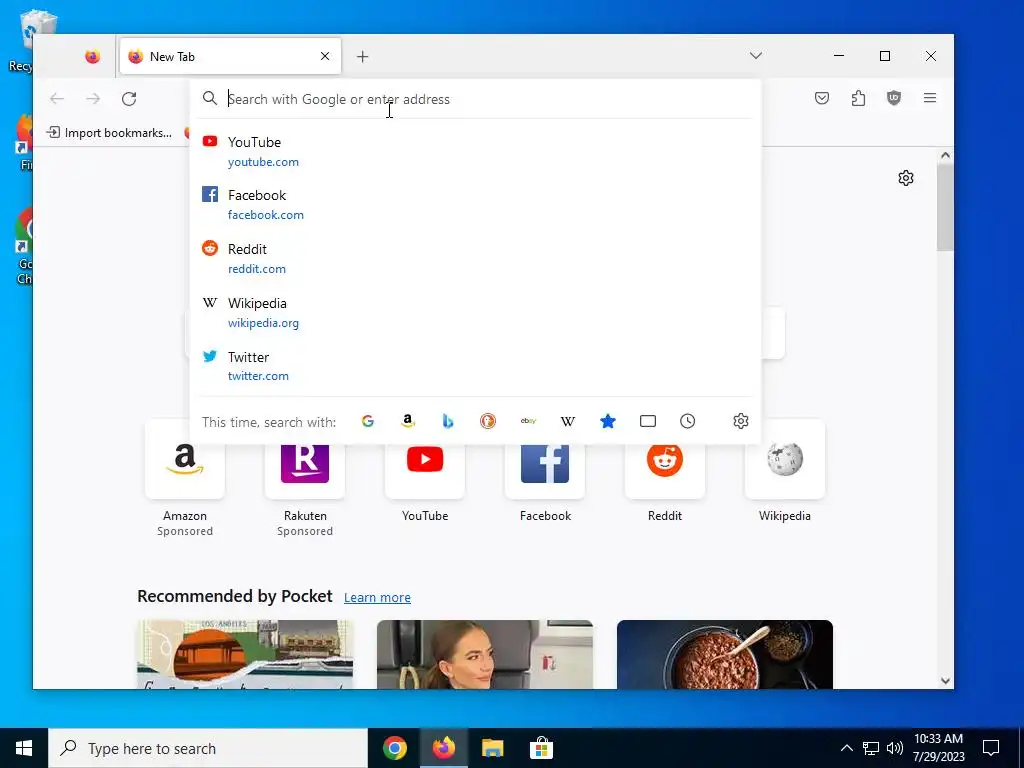
Task: Expand the list all tabs chevron
Action: pos(756,56)
